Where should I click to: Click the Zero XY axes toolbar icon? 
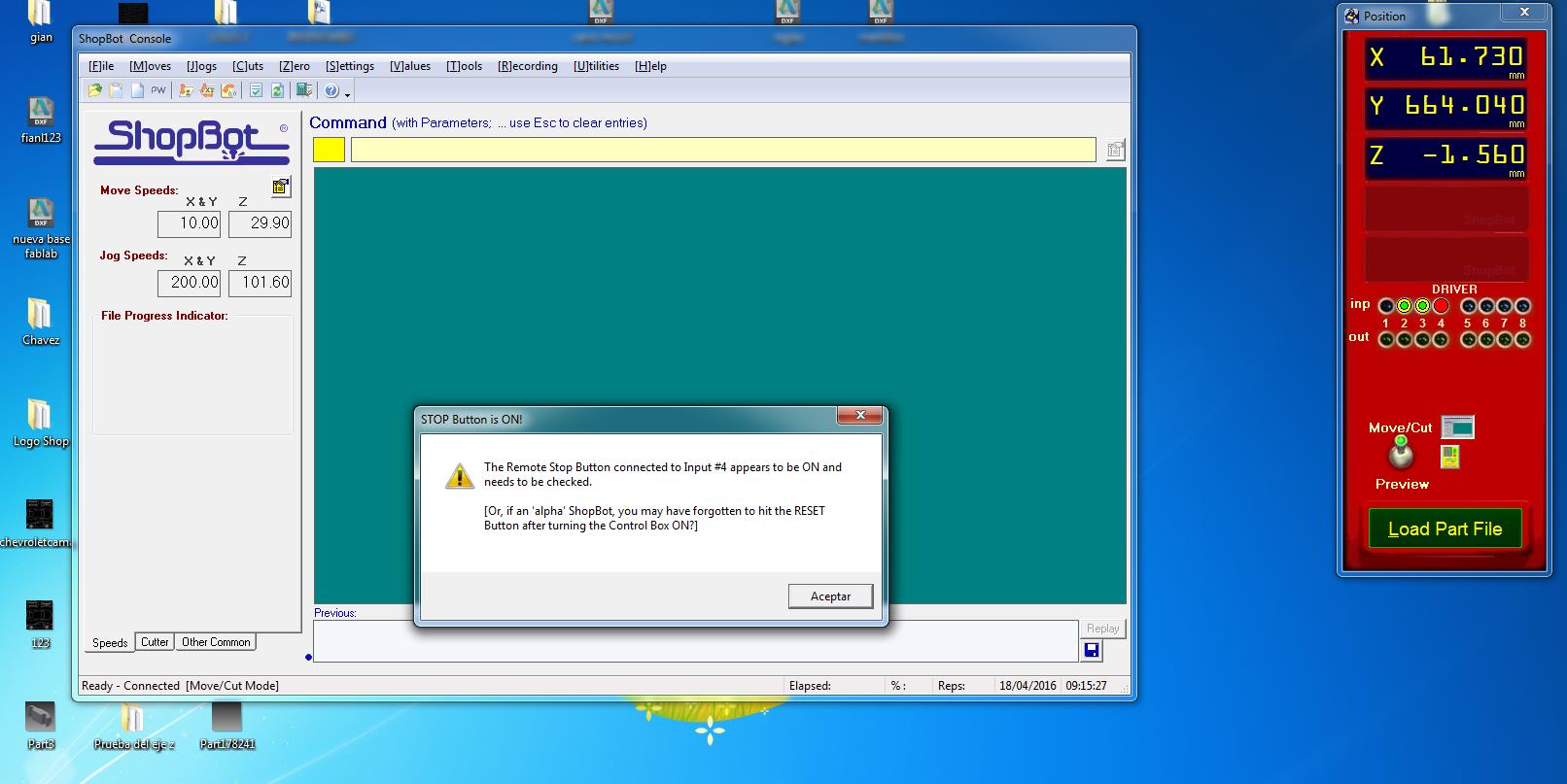pyautogui.click(x=207, y=90)
